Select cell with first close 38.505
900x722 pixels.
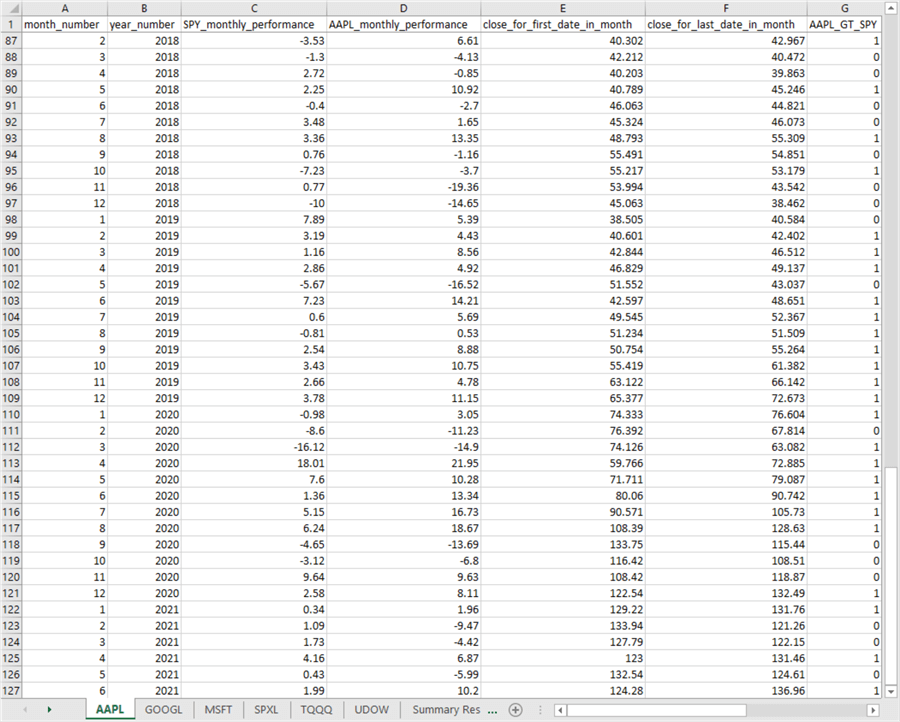click(562, 219)
